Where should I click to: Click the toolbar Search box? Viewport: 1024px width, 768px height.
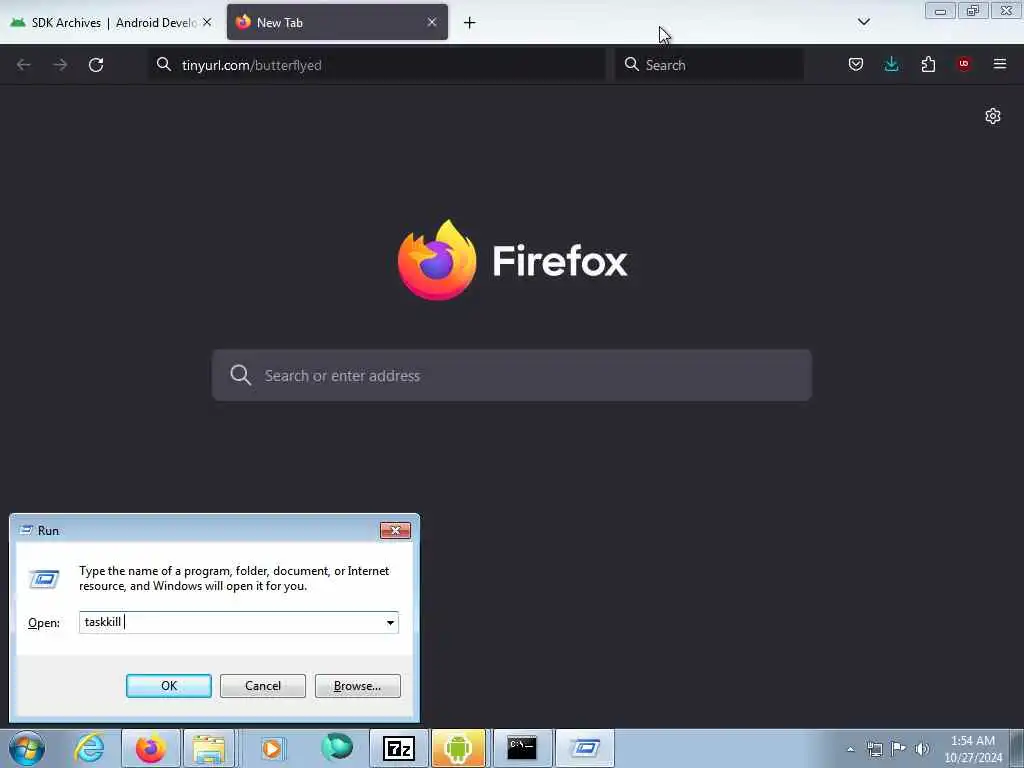tap(709, 65)
